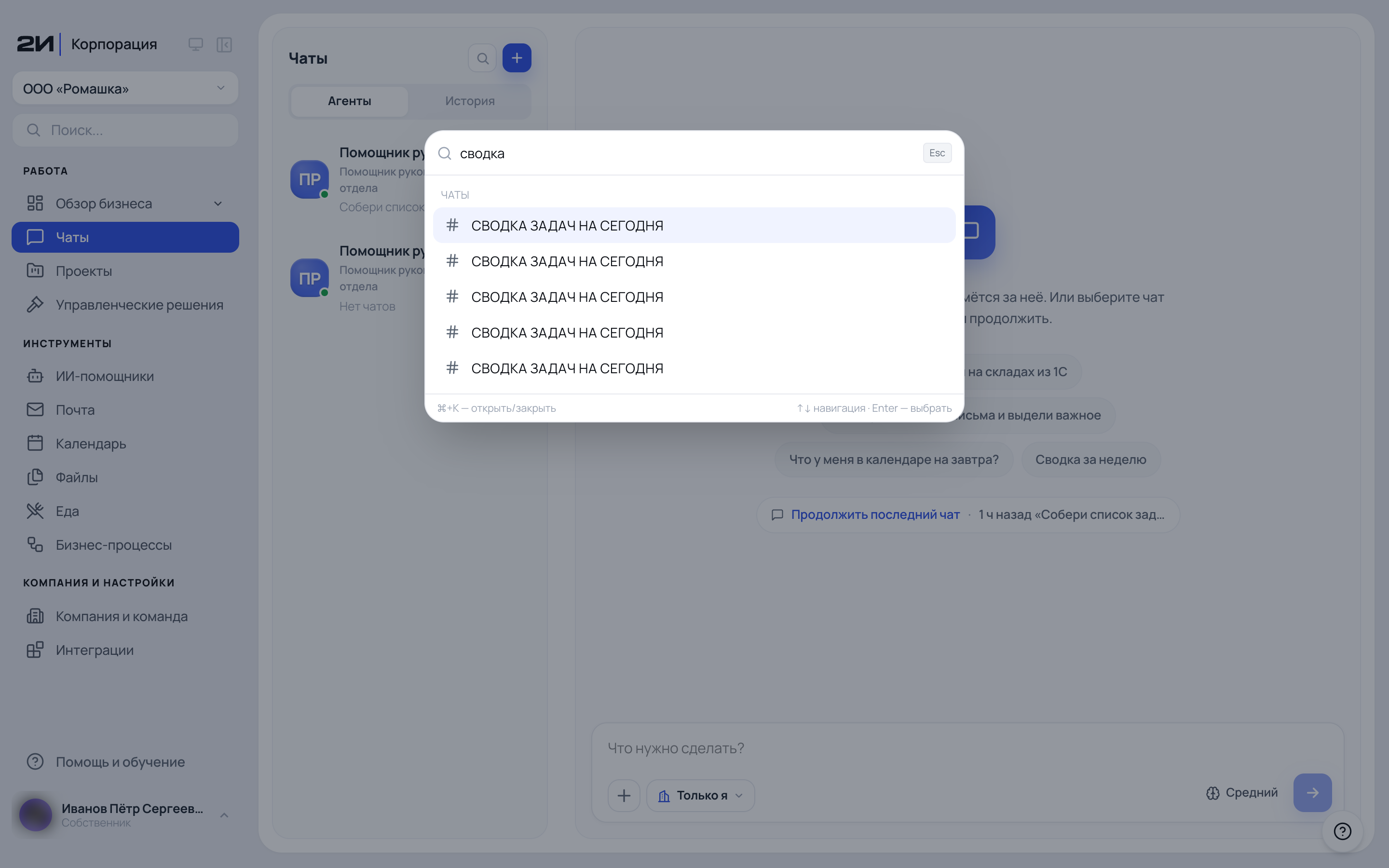Create a new chat with the plus button
Screen dimensions: 1389x868
point(517,58)
